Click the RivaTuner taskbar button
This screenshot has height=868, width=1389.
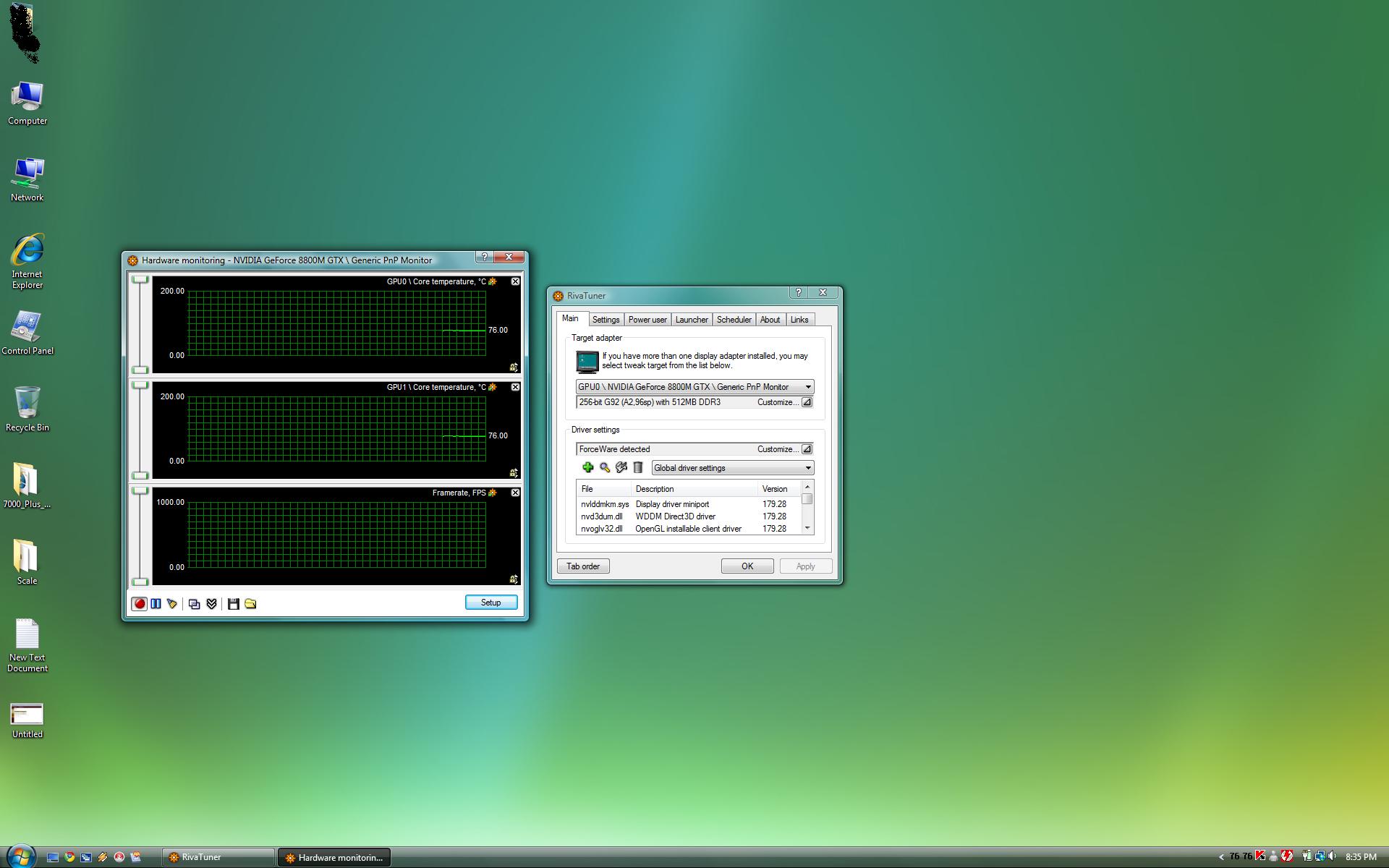point(218,857)
